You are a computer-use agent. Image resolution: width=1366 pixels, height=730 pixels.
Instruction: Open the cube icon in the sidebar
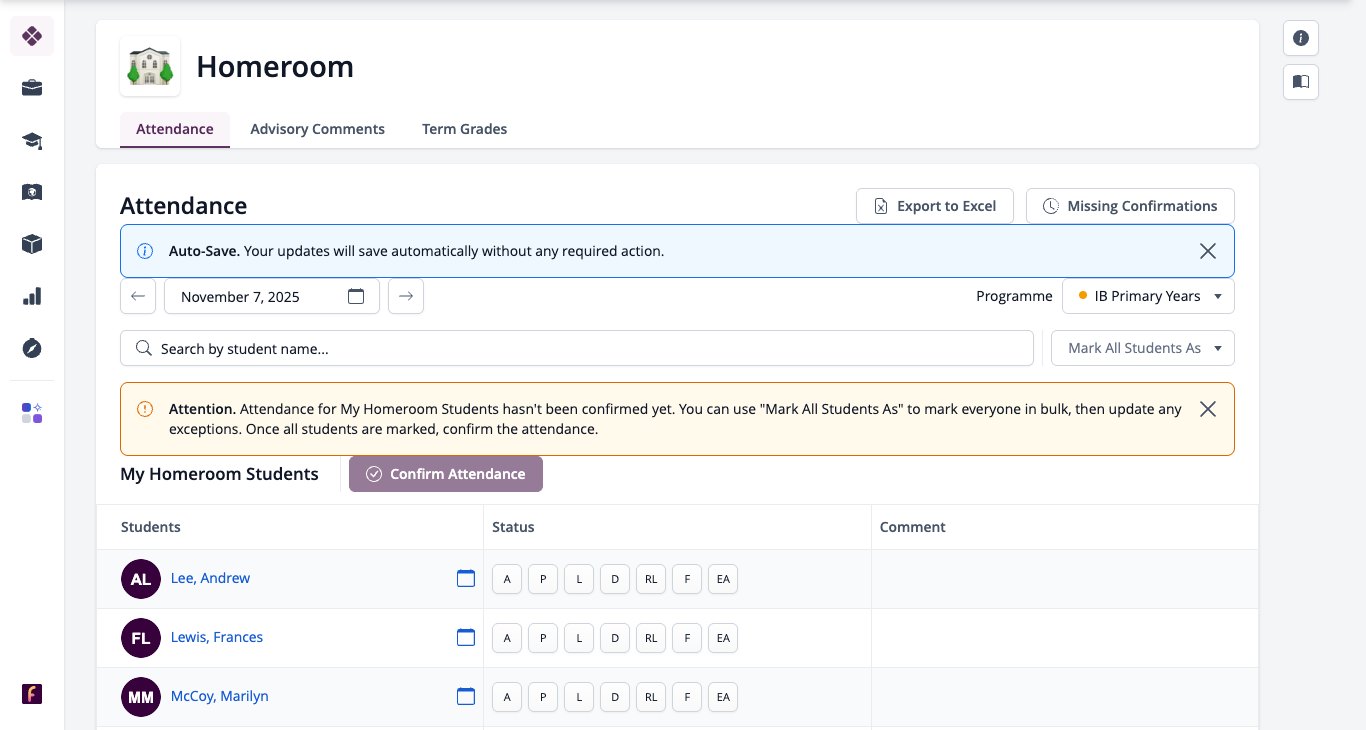[32, 244]
